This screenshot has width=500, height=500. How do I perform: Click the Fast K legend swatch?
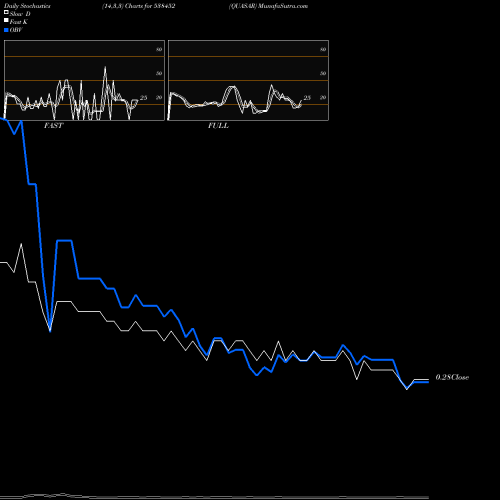[x=6, y=20]
